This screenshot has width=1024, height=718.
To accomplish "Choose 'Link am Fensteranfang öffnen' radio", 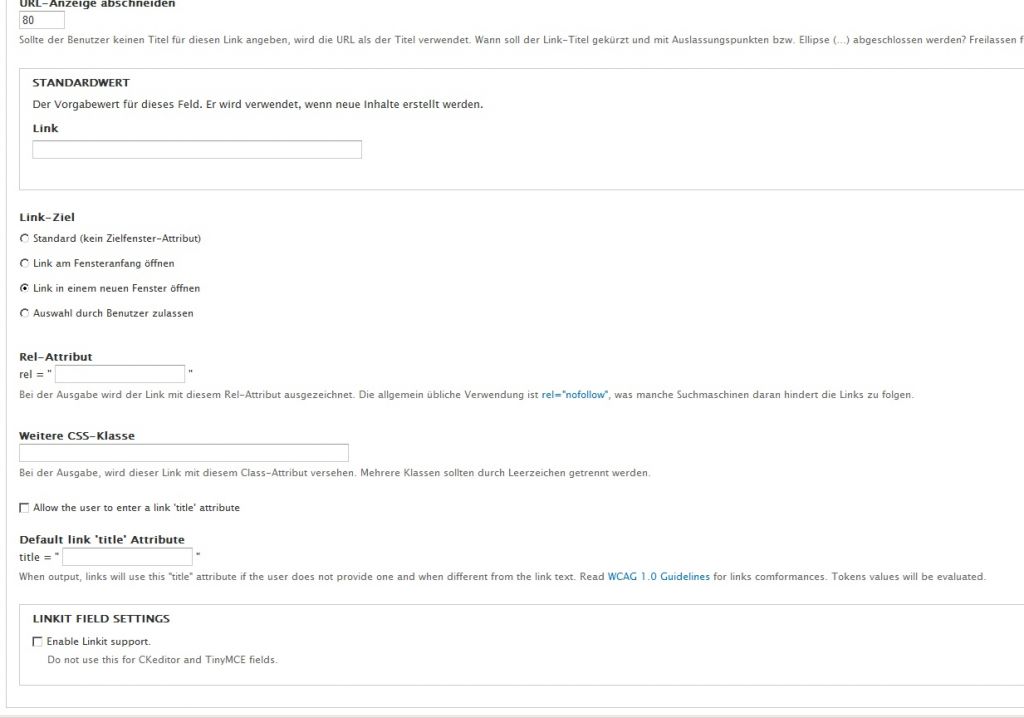I will point(24,264).
